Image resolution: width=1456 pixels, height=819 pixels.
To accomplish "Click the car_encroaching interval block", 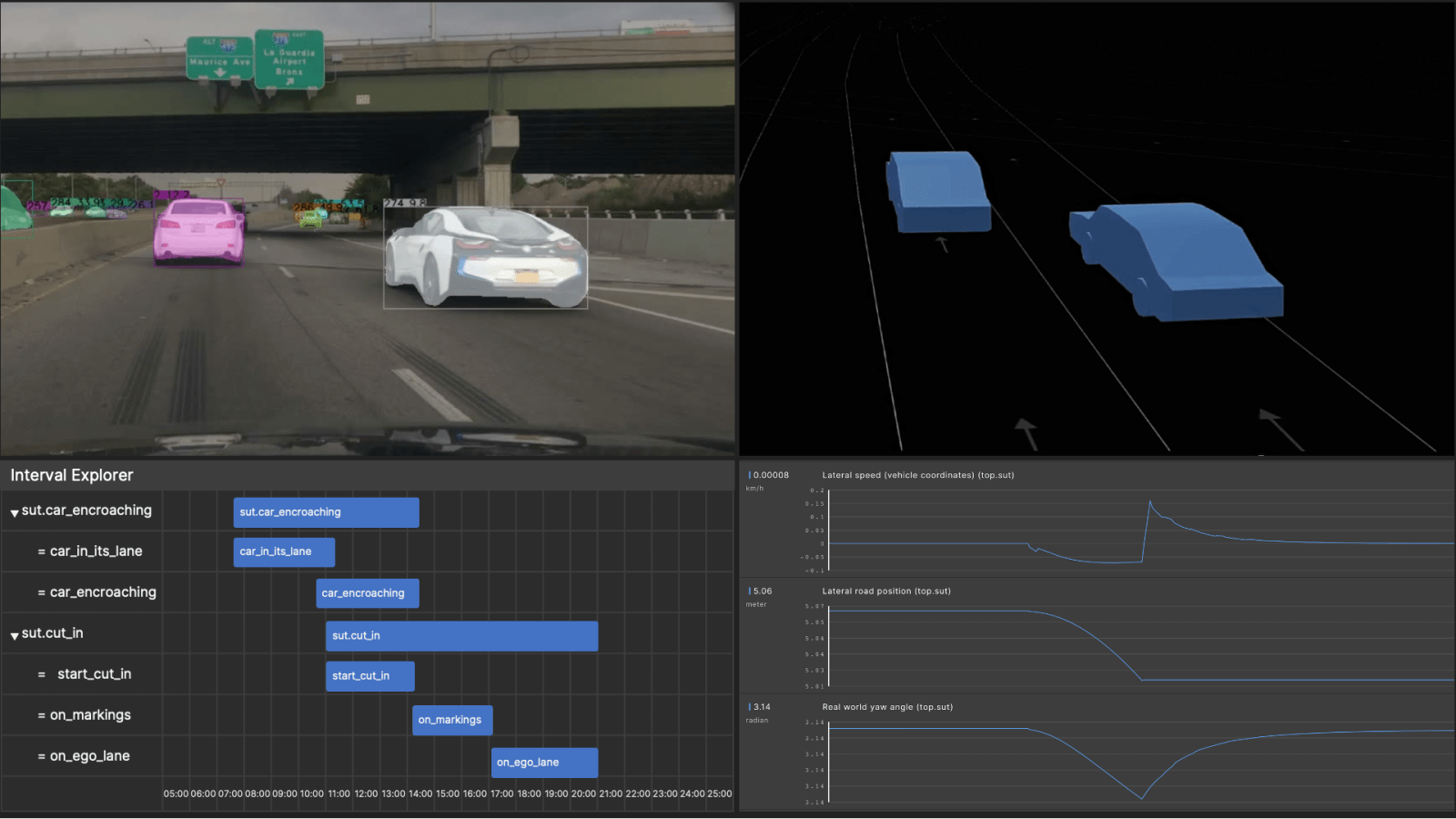I will (x=368, y=593).
